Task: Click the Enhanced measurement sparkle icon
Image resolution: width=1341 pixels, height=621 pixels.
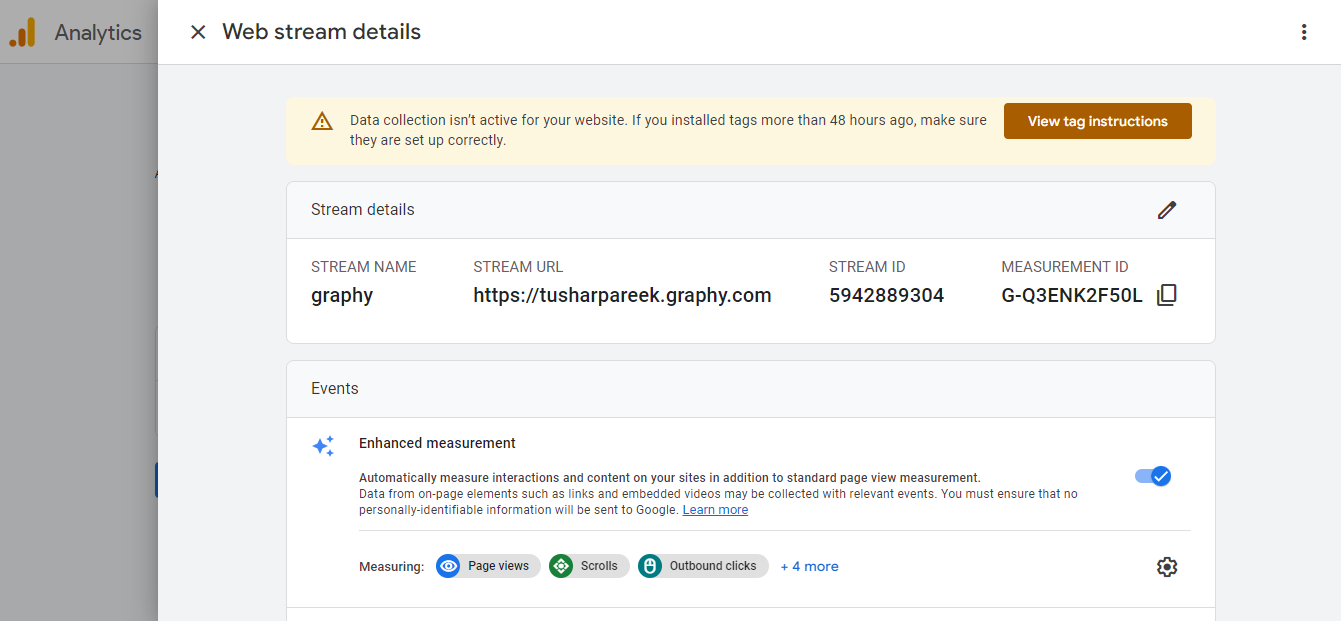Action: (323, 446)
